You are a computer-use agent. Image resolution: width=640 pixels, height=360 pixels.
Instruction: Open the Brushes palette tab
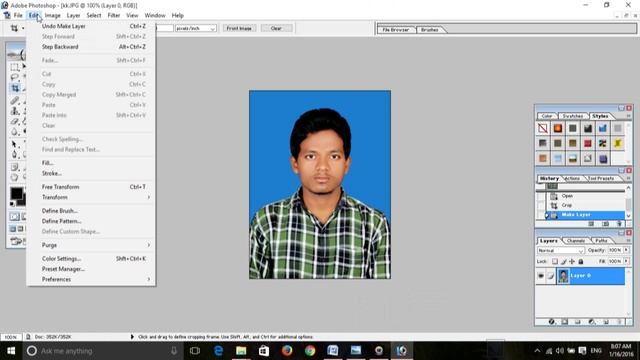[429, 30]
